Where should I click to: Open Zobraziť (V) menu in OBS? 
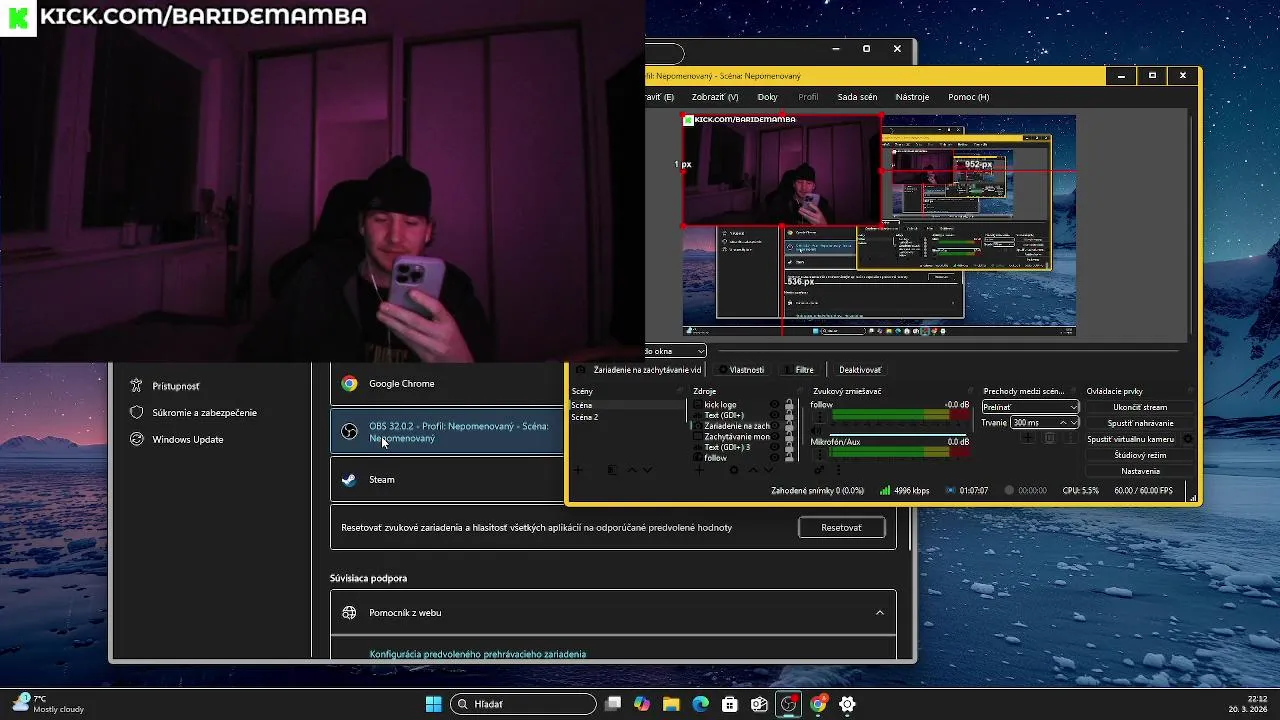coord(715,97)
